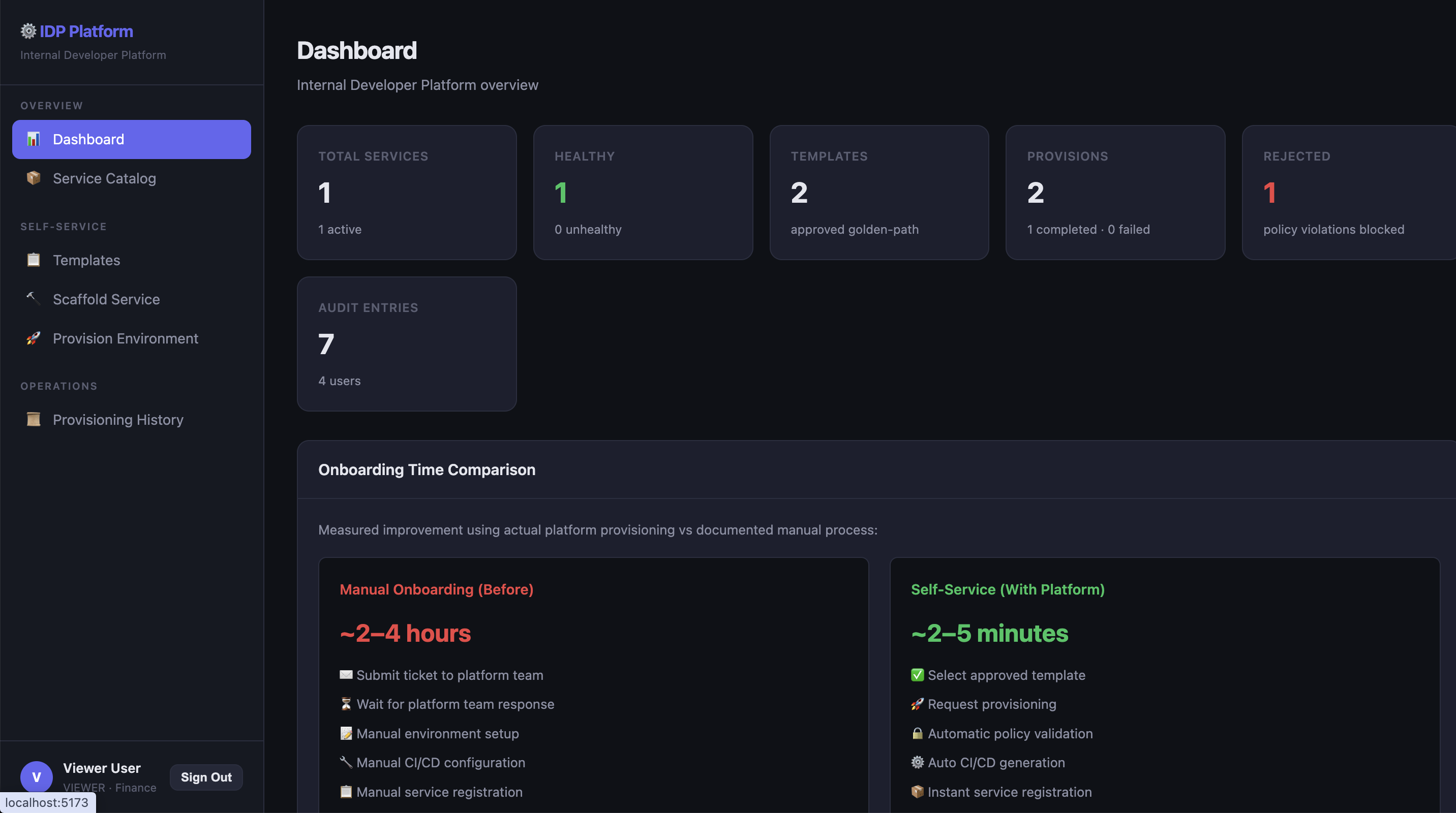Click the green check icon beside Select approved template
The width and height of the screenshot is (1456, 813).
pos(917,675)
